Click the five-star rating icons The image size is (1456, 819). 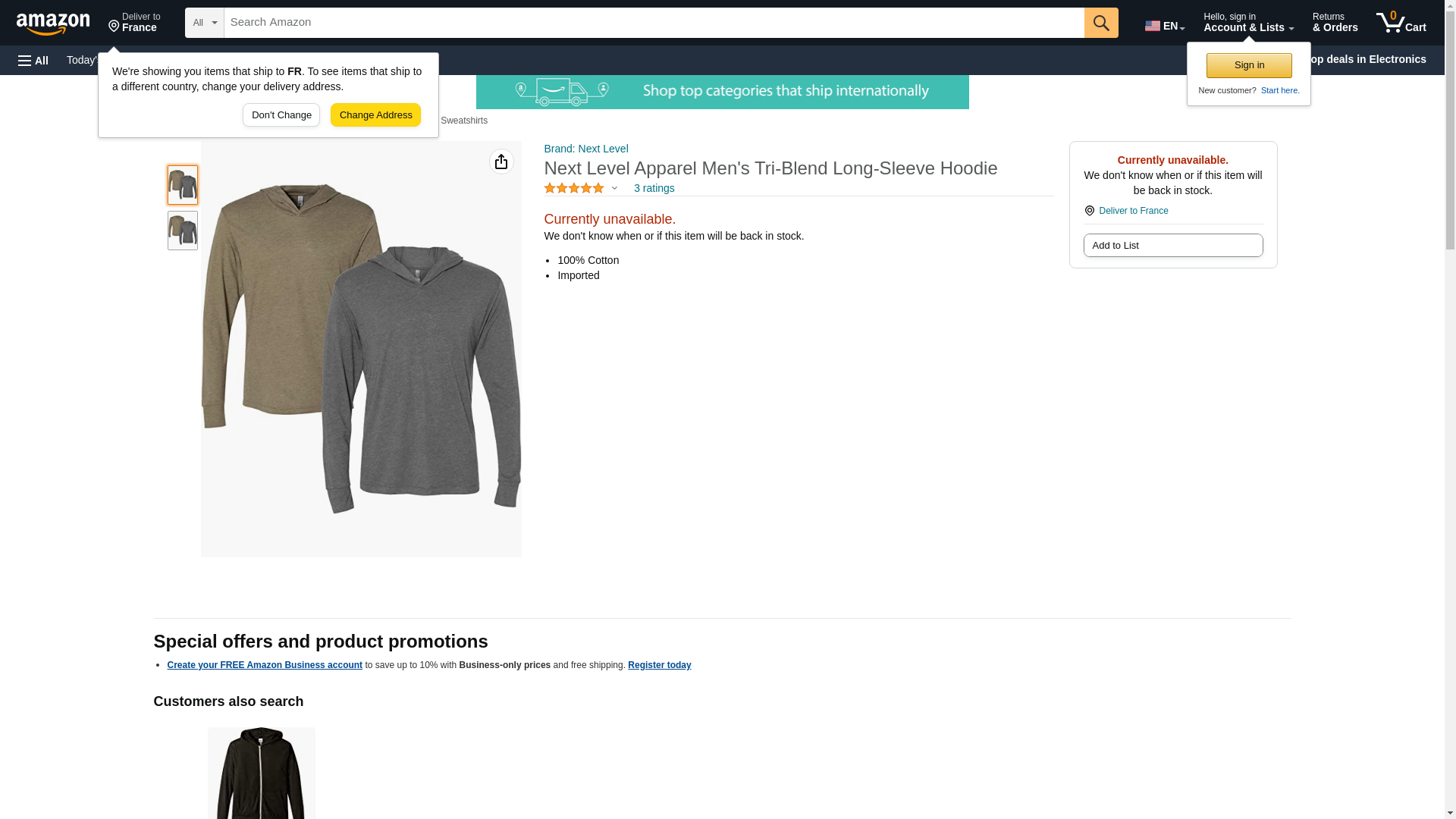[573, 188]
